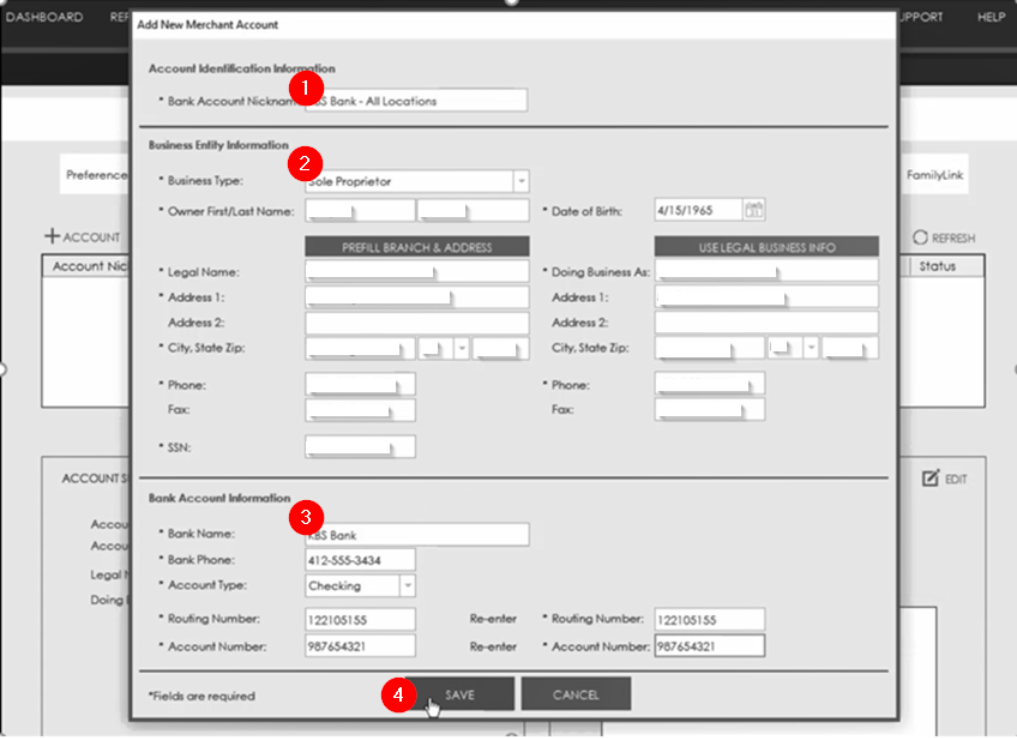
Task: Open the Account Type dropdown
Action: coord(408,586)
